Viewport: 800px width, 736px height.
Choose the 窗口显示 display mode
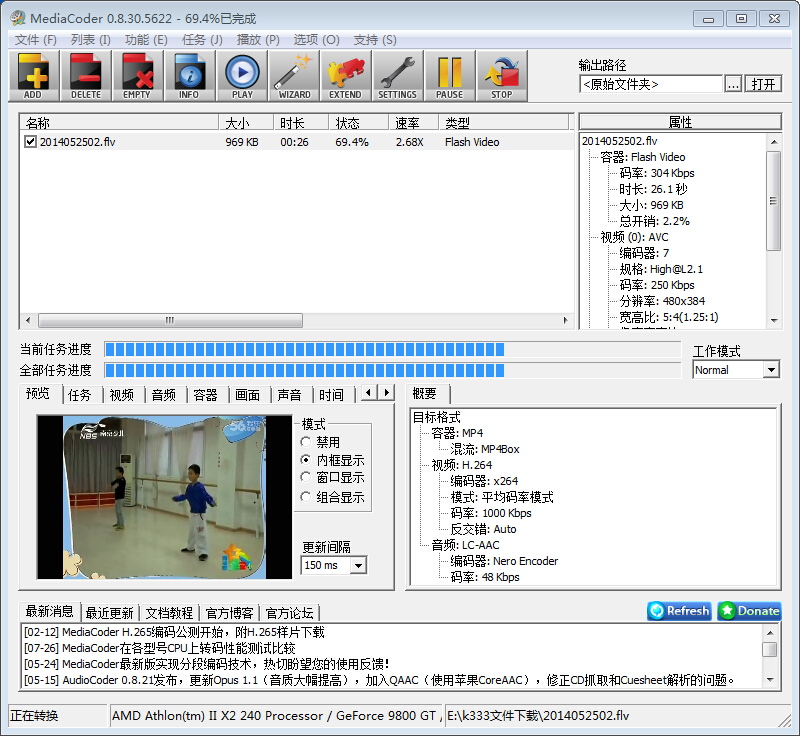[x=305, y=475]
